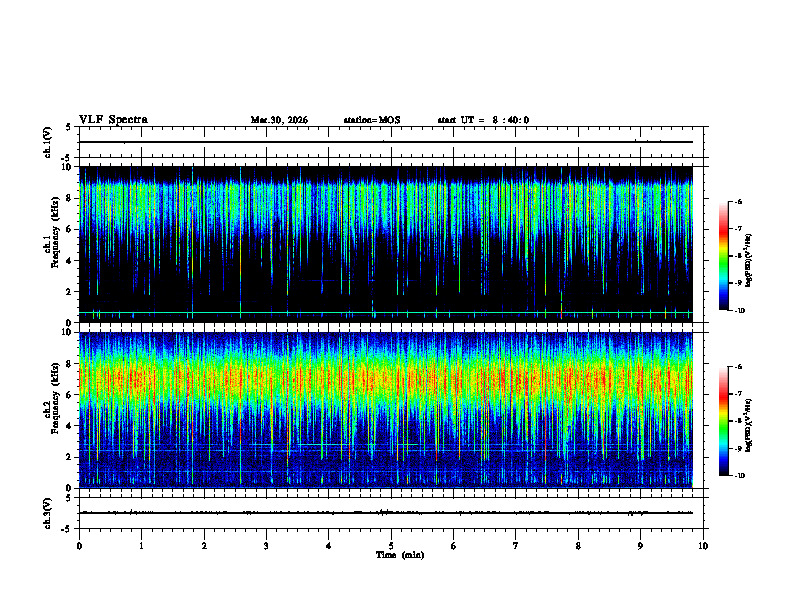Screen dimensions: 792x612
Task: Click the ch.1 spectrogram panel
Action: (x=386, y=244)
